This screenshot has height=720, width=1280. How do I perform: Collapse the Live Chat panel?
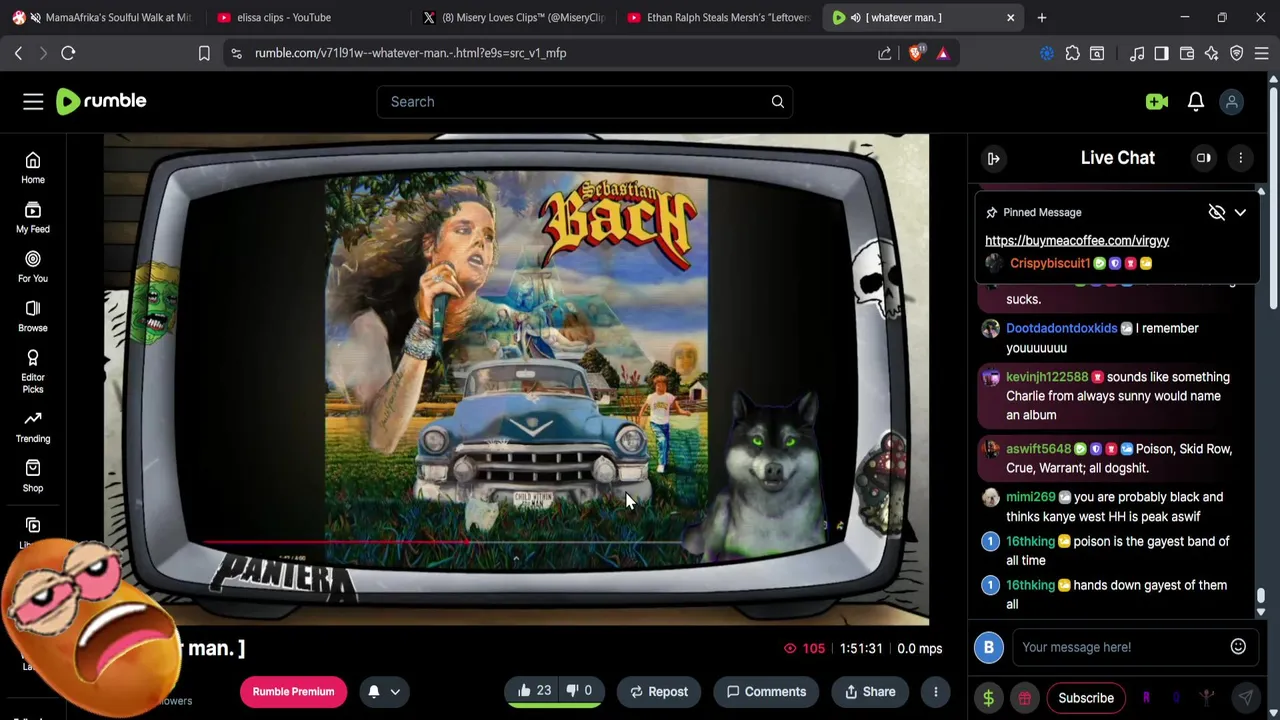993,158
